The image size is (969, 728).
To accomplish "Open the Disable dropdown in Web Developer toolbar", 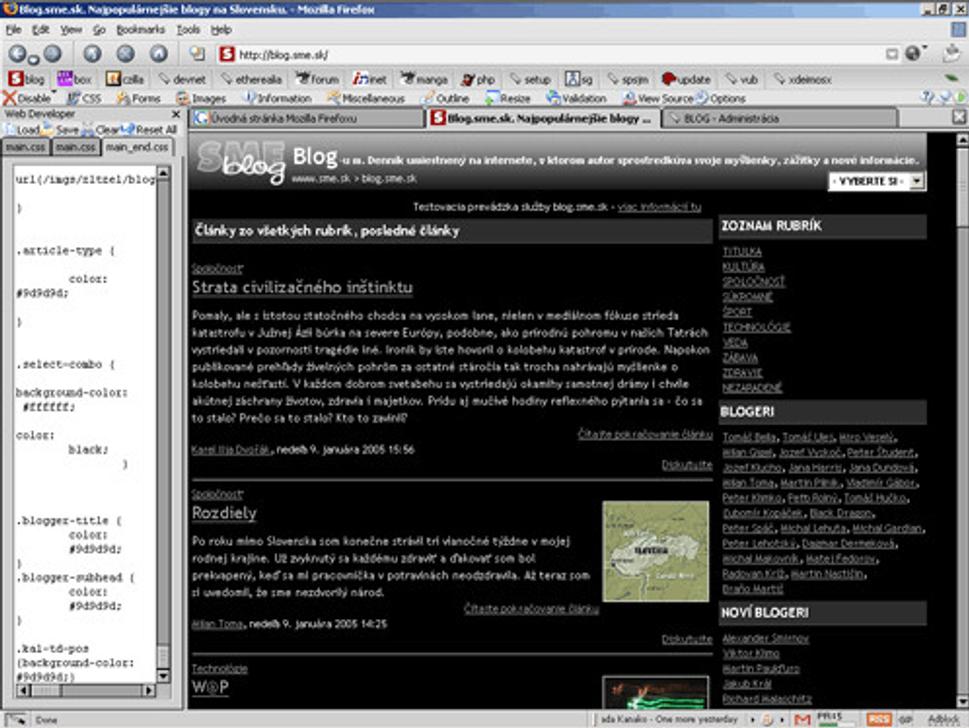I will click(29, 98).
